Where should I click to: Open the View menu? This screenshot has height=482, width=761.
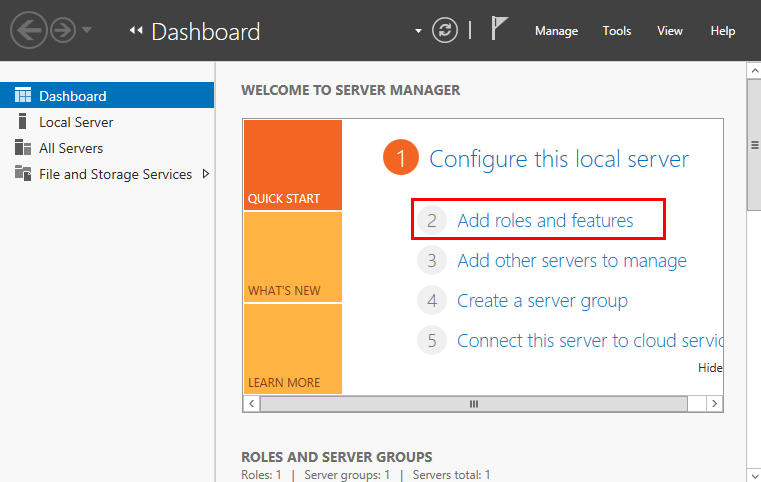[x=670, y=31]
